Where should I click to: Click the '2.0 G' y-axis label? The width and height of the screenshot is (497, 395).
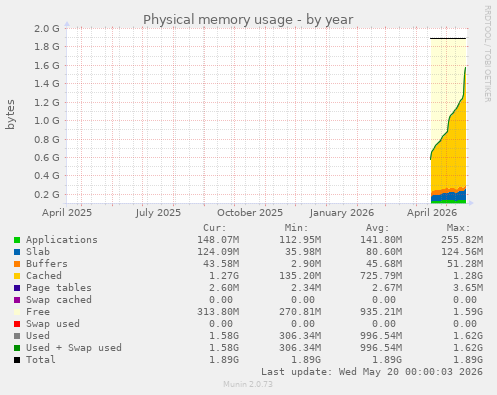[x=47, y=28]
